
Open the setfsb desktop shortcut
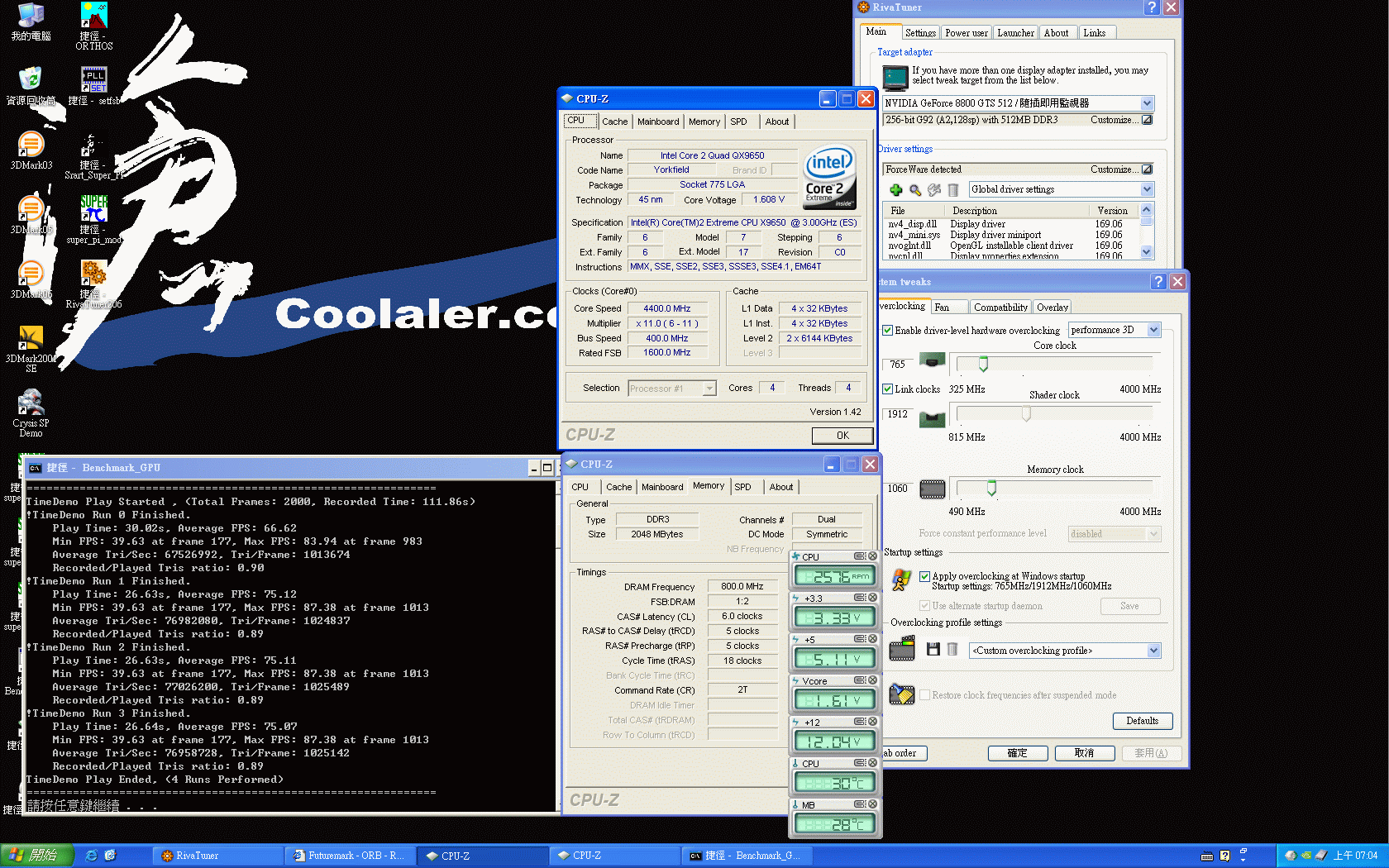pyautogui.click(x=93, y=86)
